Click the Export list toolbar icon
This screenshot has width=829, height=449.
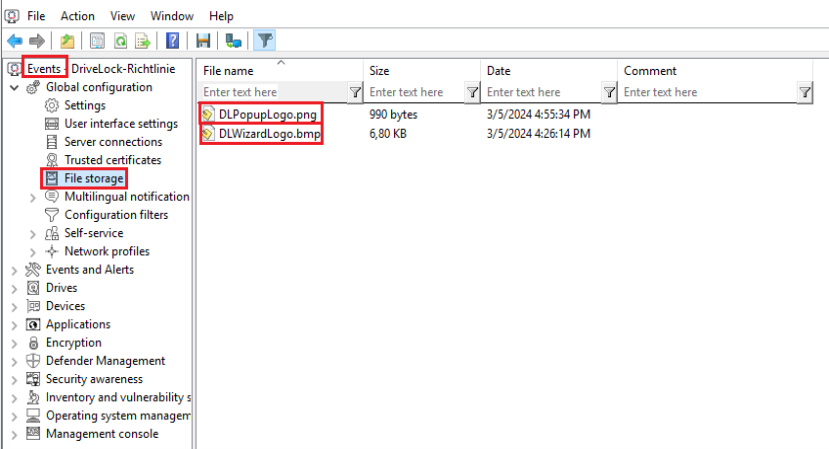pos(143,41)
